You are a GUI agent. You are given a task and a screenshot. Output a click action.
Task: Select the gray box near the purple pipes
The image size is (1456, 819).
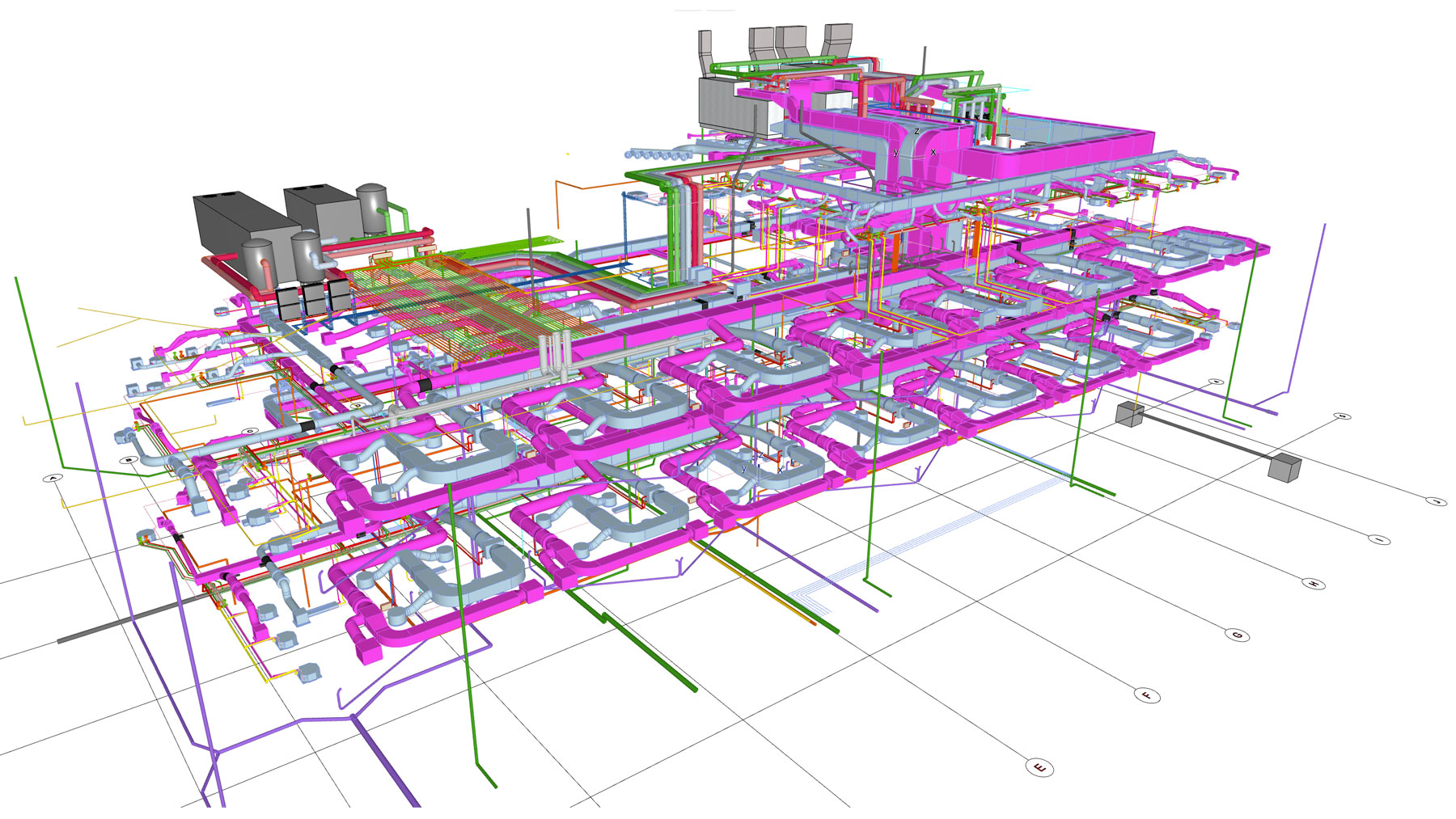pyautogui.click(x=1129, y=414)
